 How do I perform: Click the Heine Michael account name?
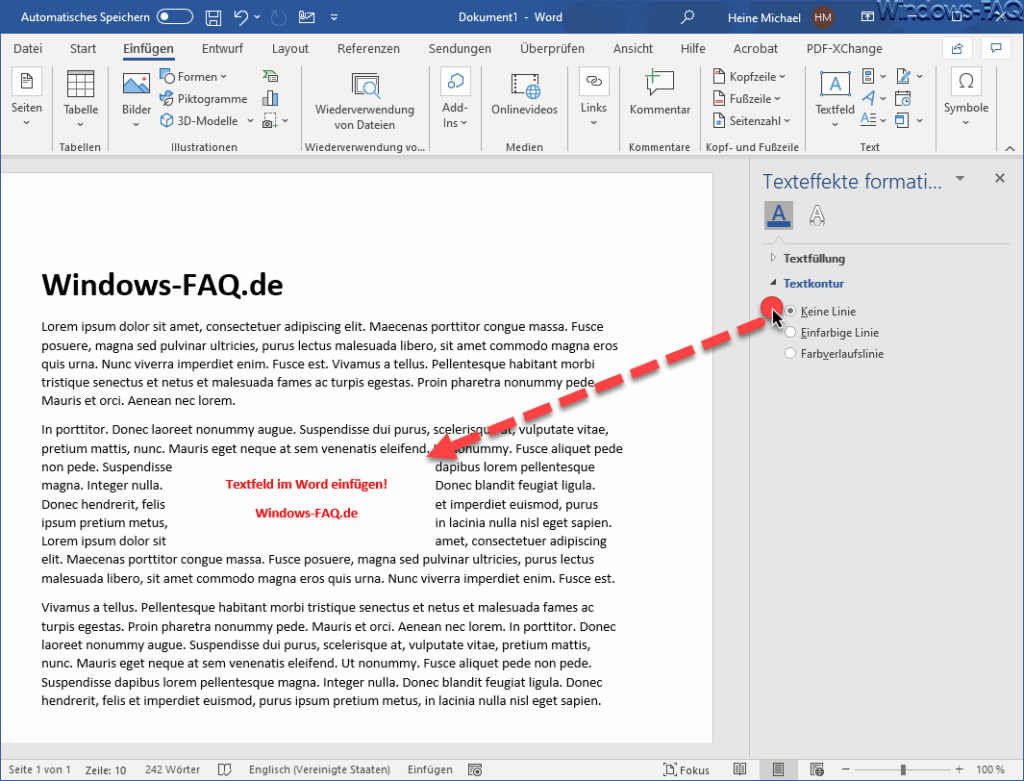pos(764,18)
